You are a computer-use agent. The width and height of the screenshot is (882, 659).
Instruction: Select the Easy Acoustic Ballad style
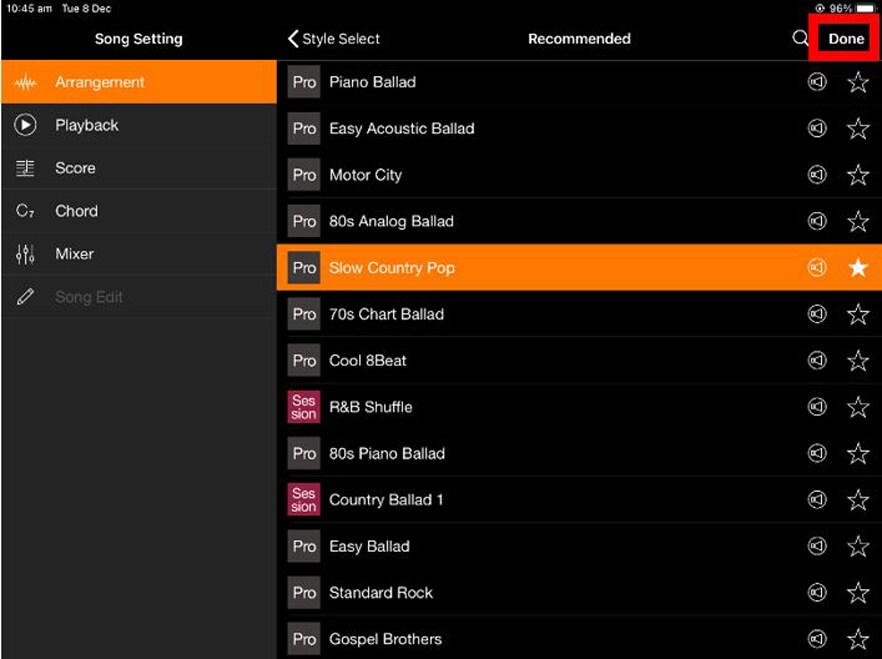[402, 128]
